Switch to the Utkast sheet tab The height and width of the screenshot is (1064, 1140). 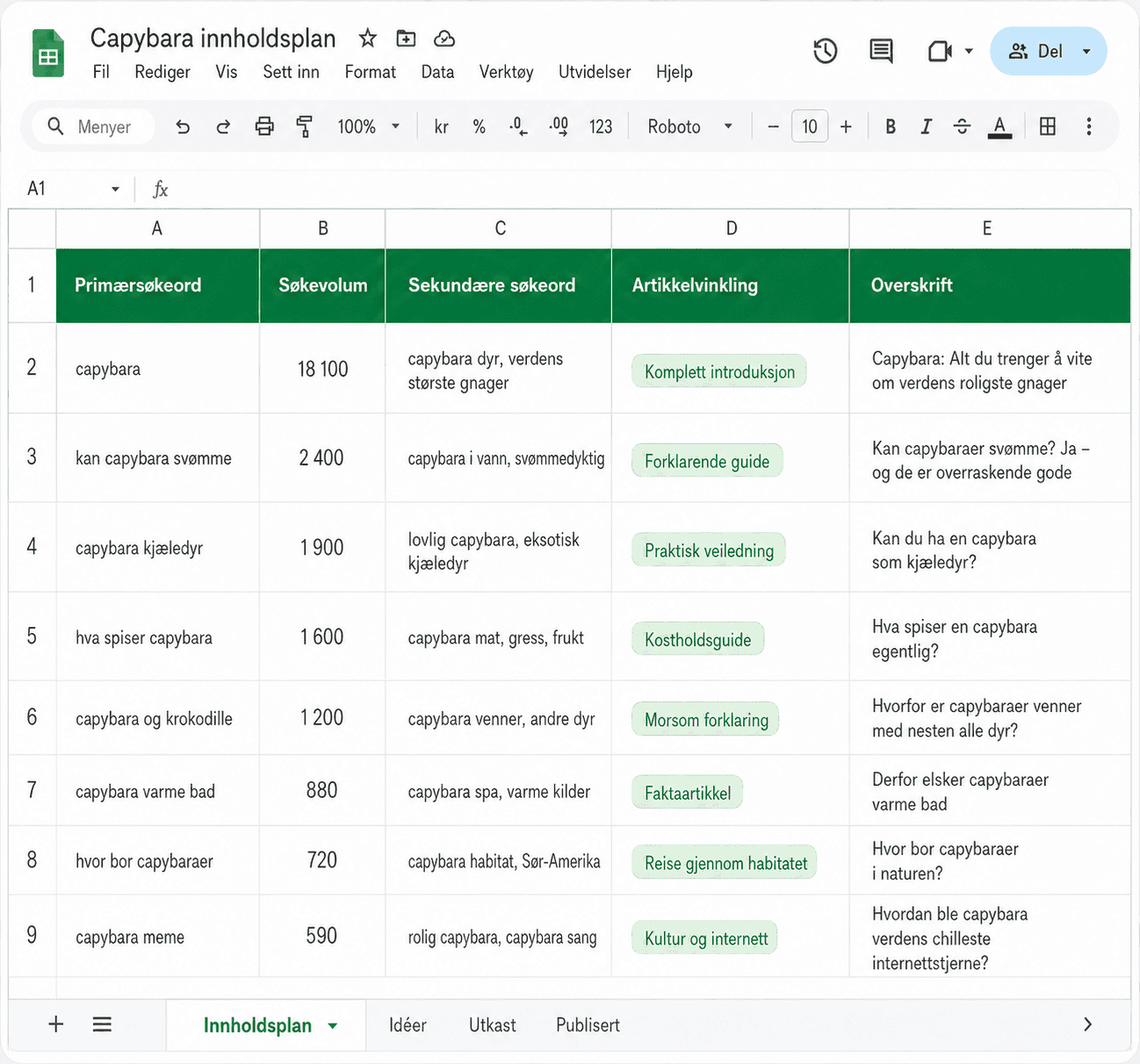pos(492,1025)
